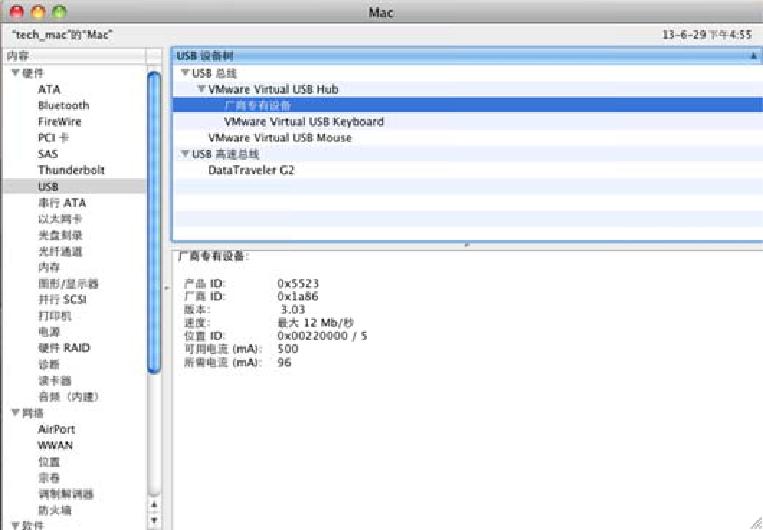763x530 pixels.
Task: Open Thunderbolt hardware info
Action: coord(71,170)
